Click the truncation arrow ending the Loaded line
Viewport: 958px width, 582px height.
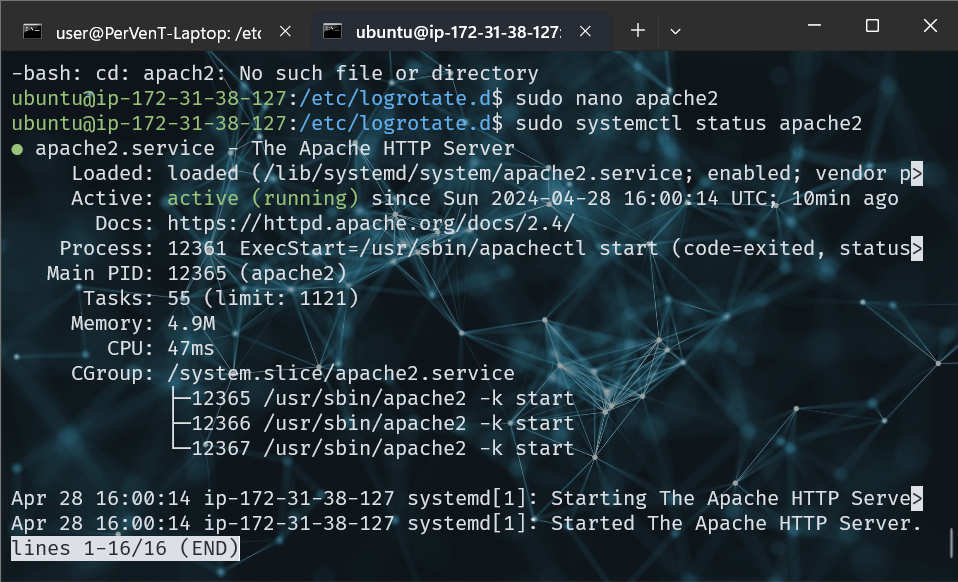tap(916, 174)
